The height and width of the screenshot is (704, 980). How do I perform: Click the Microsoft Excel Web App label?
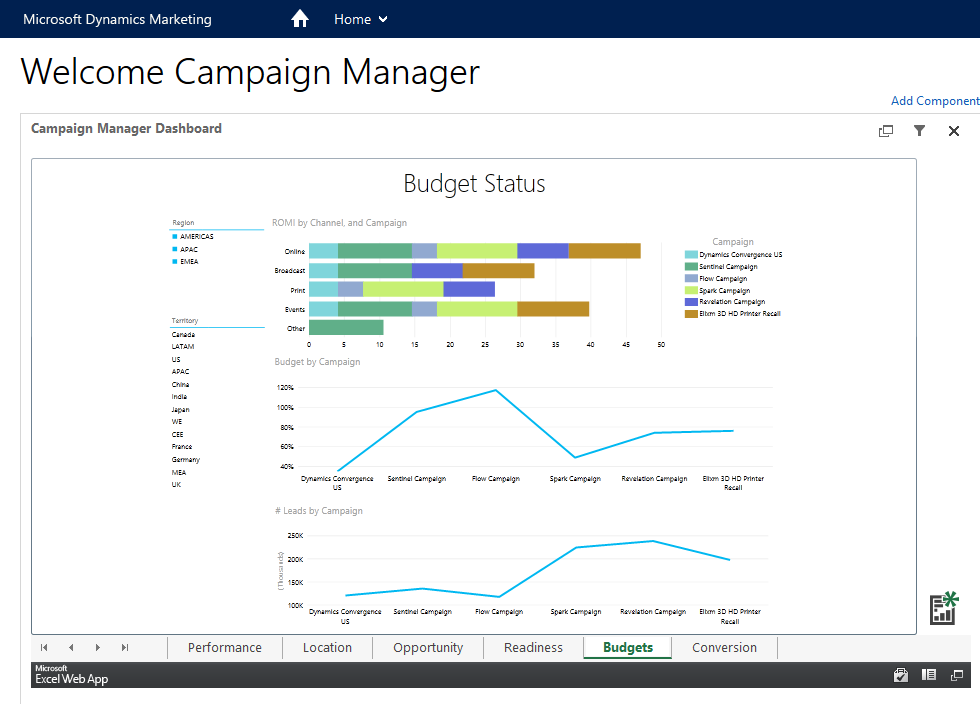[x=71, y=675]
